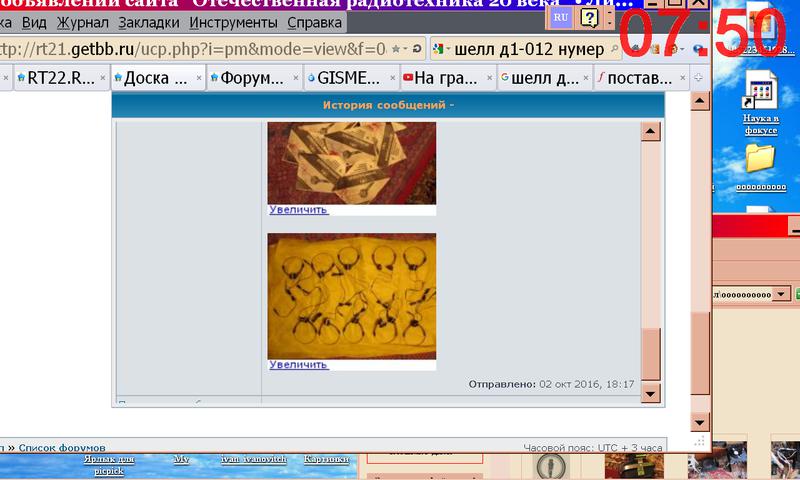Close the GISME... tab
This screenshot has width=800, height=480.
point(392,78)
